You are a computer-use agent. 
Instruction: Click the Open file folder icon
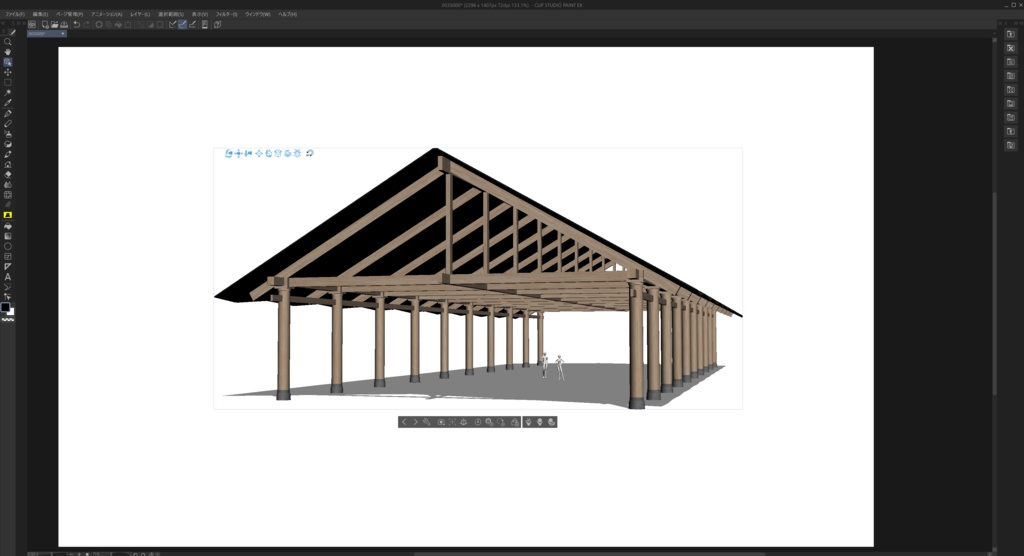55,25
